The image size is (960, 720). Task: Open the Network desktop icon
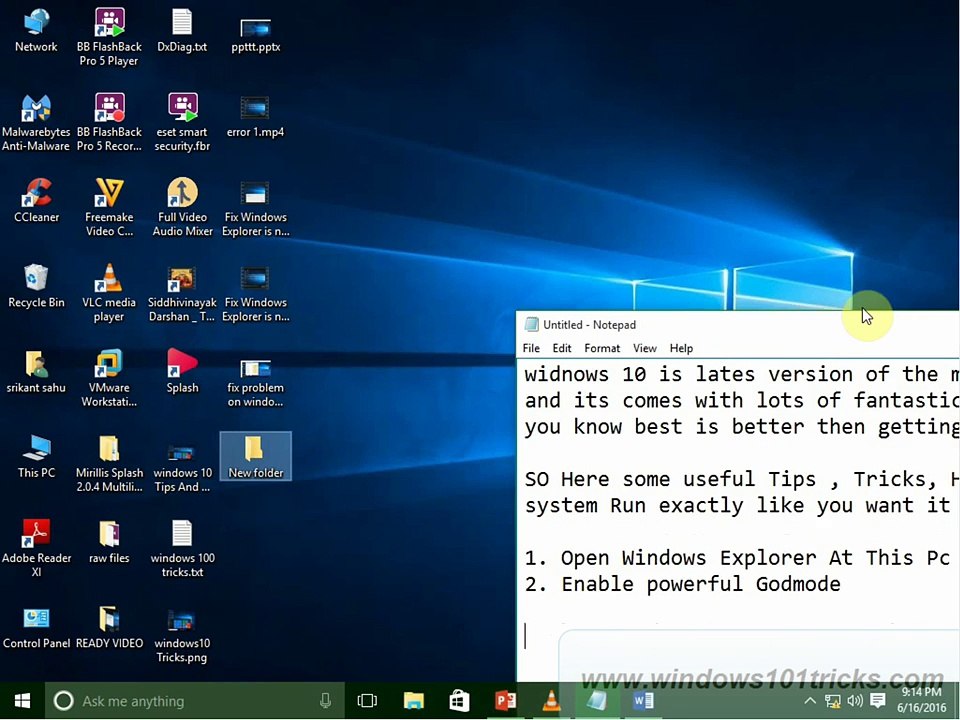[x=36, y=32]
